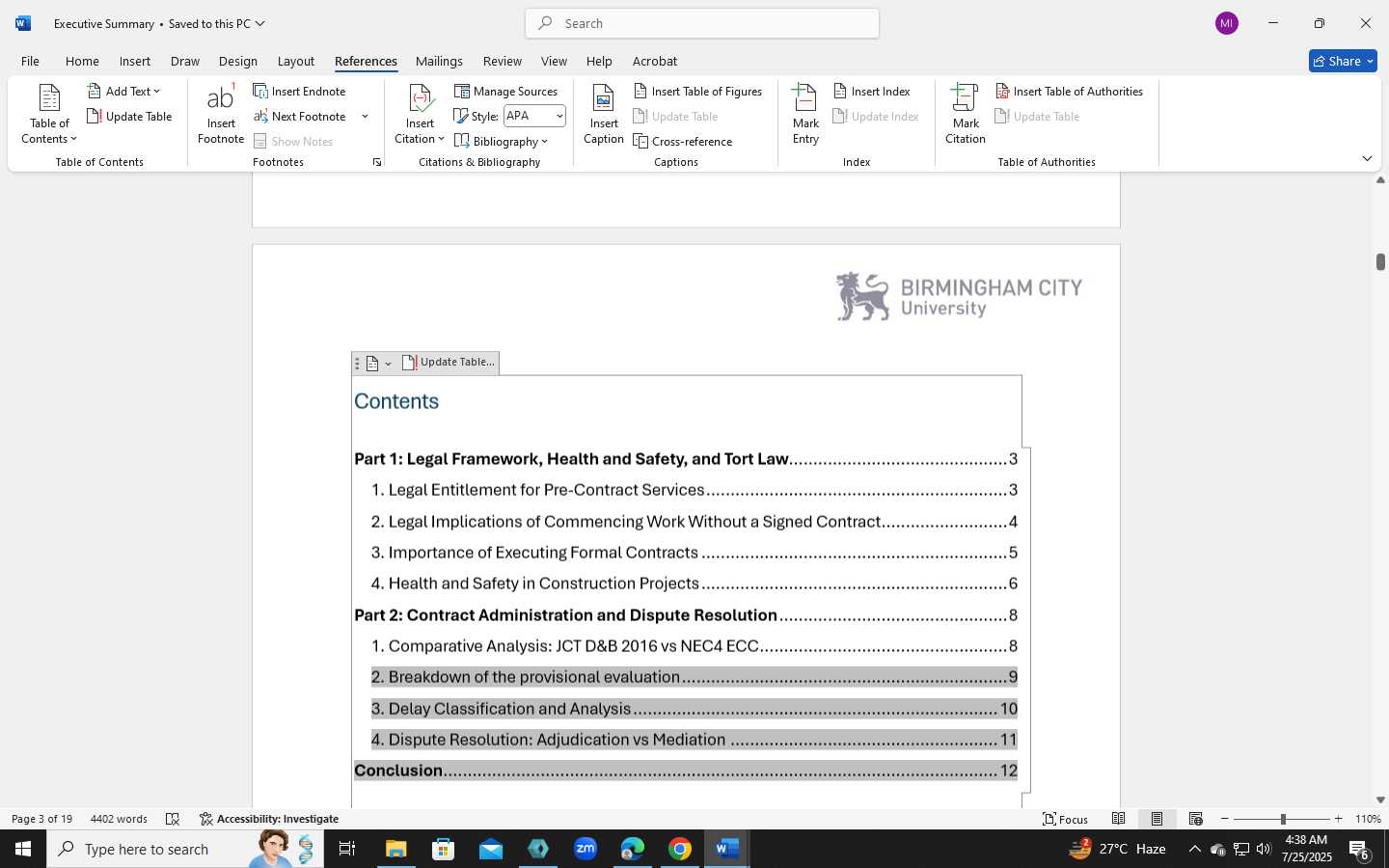Click the zoom in plus button
Image resolution: width=1389 pixels, height=868 pixels.
[x=1338, y=819]
